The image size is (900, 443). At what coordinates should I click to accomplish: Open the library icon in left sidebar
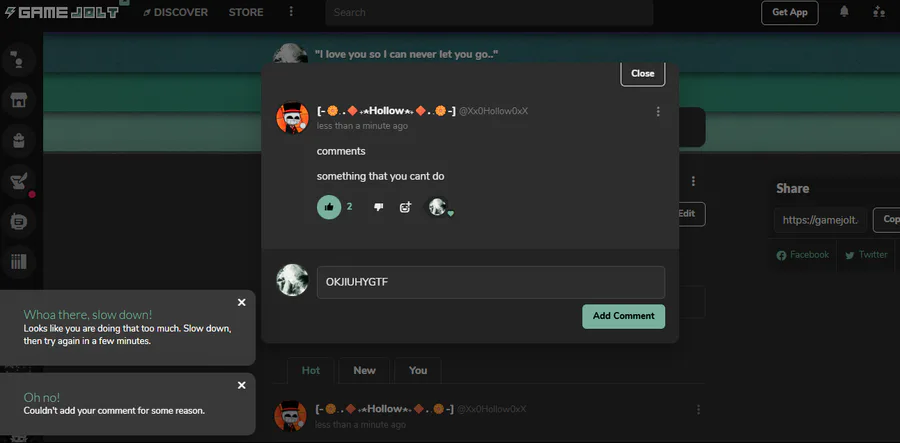tap(19, 262)
